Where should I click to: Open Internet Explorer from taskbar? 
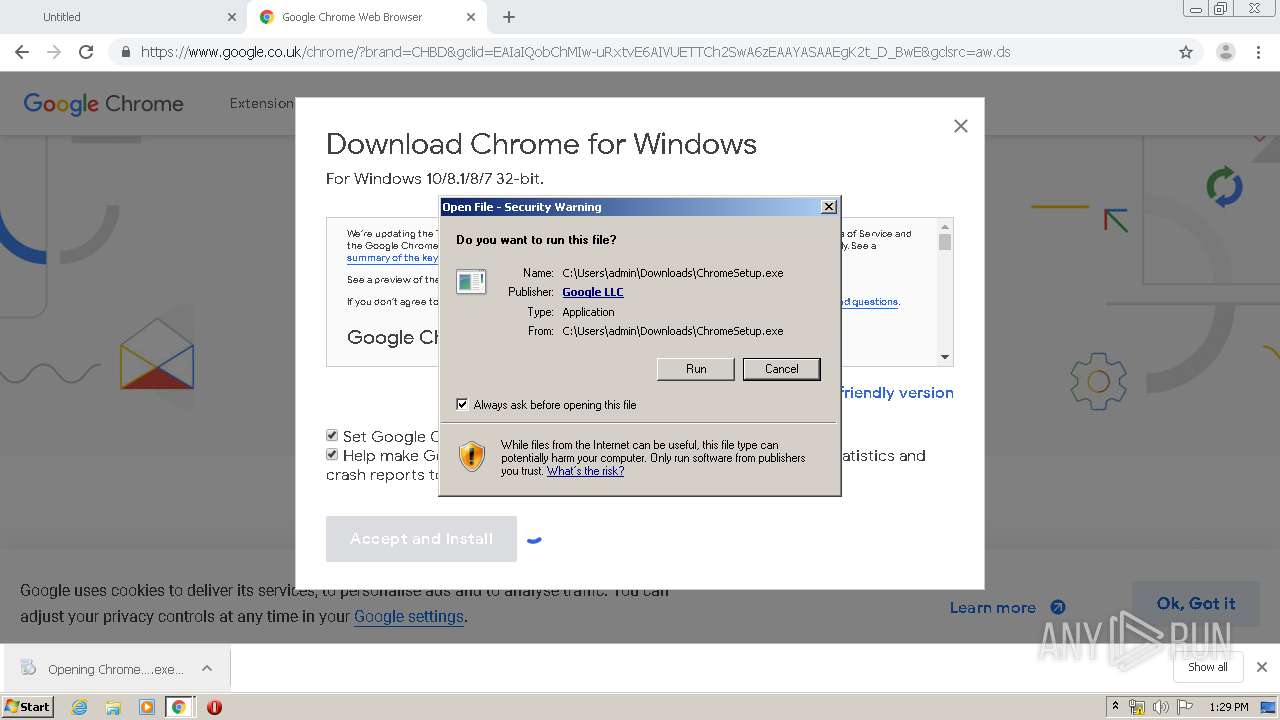[80, 707]
